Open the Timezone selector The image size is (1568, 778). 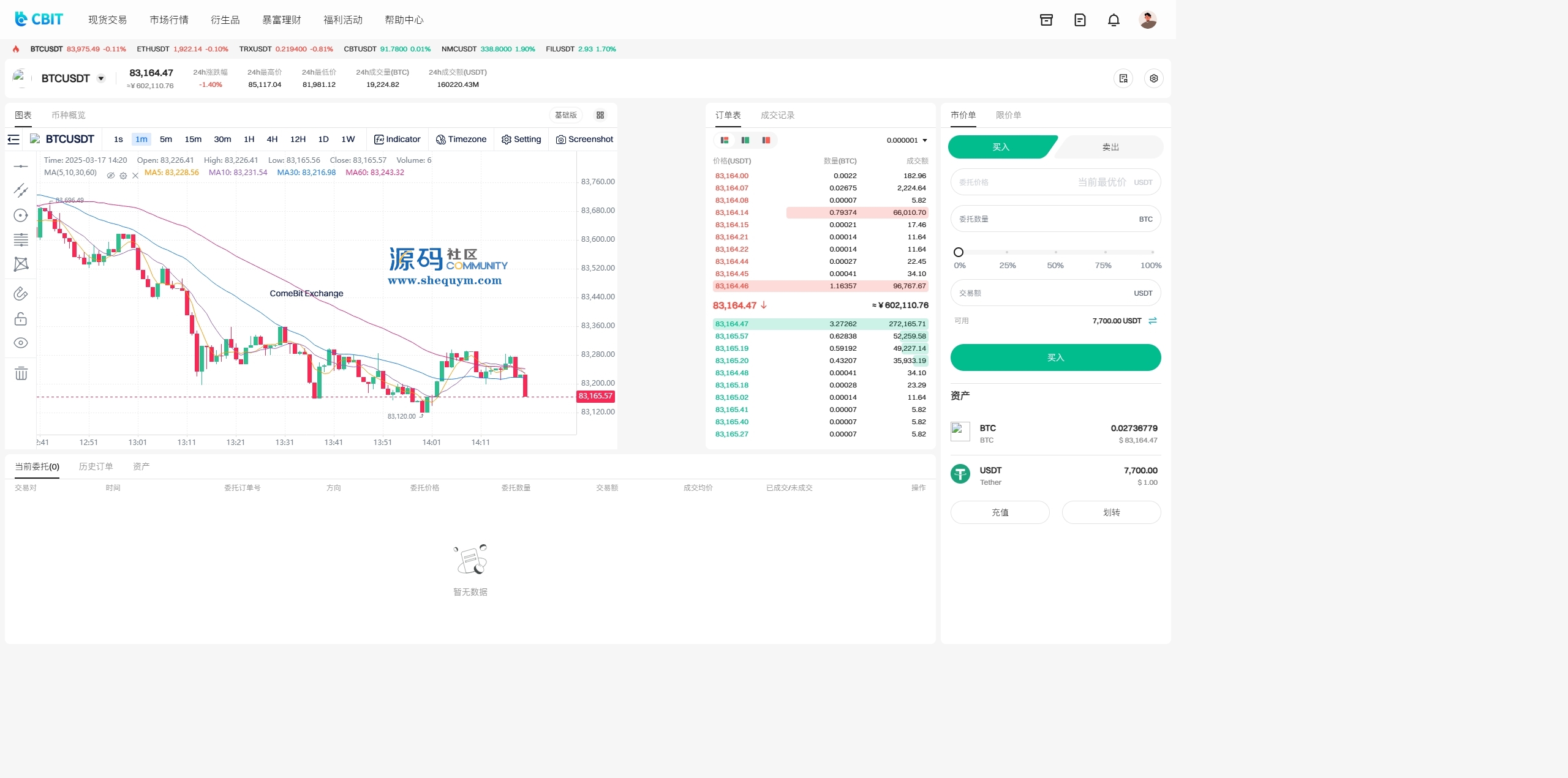point(461,140)
